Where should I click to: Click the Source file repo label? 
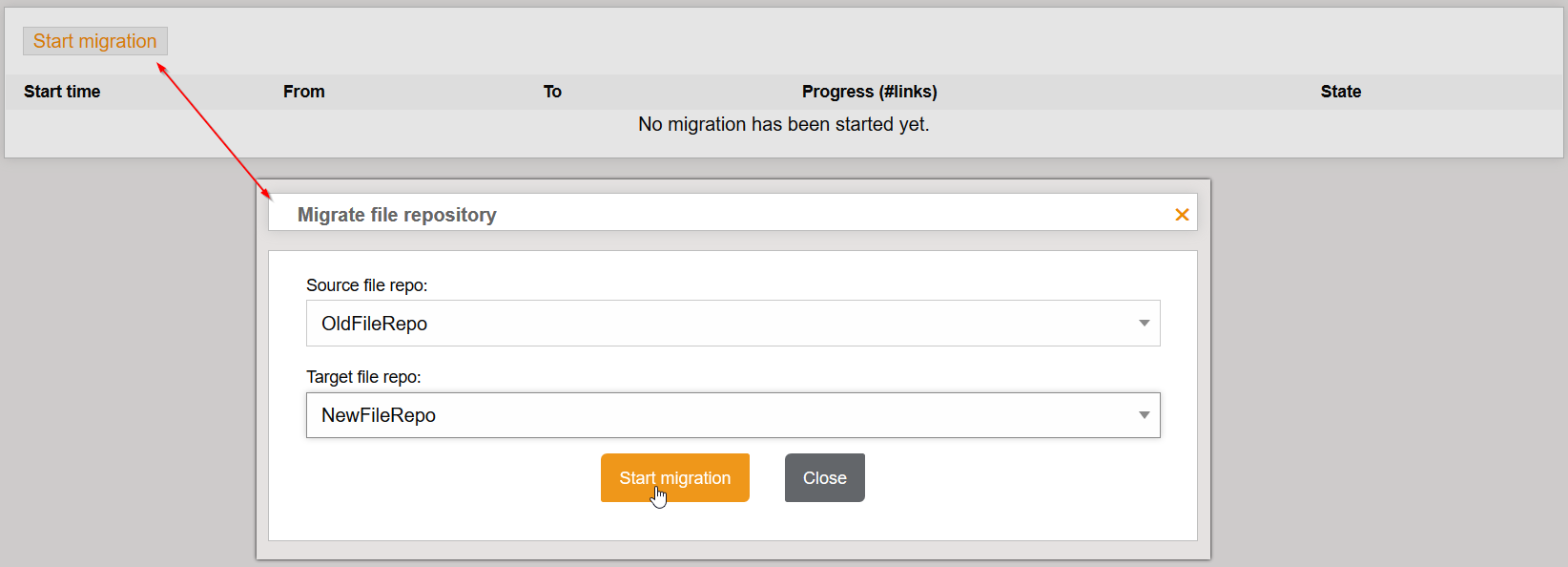tap(366, 284)
